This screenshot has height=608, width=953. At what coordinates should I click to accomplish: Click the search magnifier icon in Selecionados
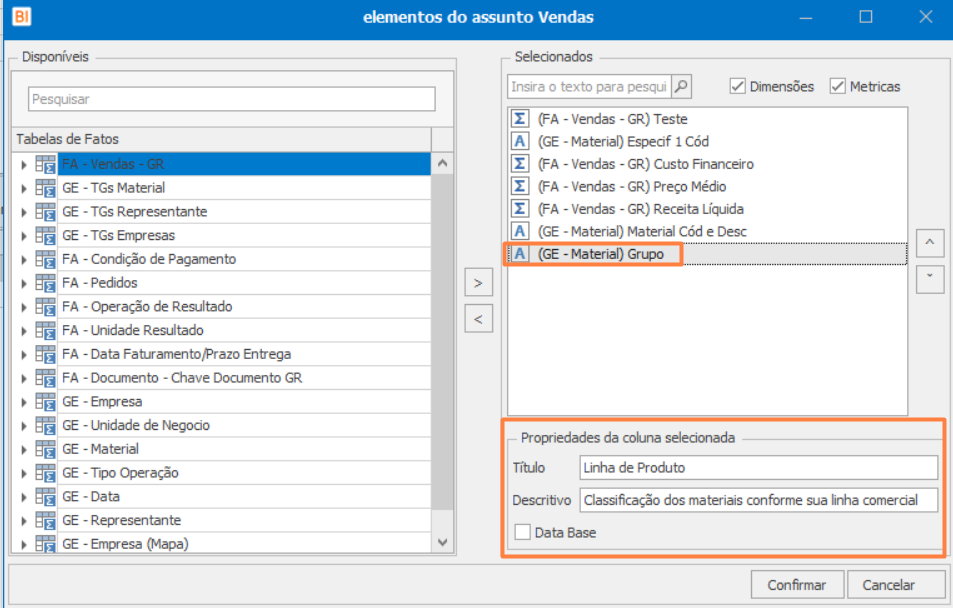click(x=681, y=87)
